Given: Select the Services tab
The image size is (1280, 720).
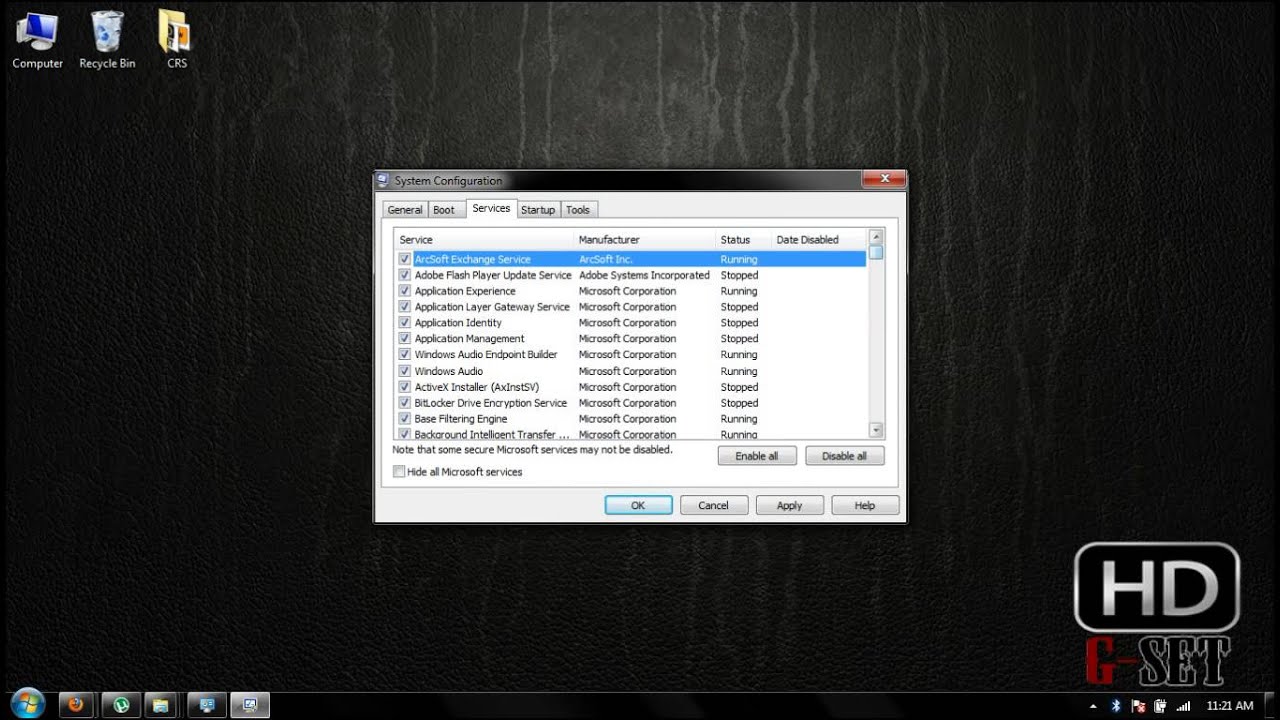Looking at the screenshot, I should [491, 208].
